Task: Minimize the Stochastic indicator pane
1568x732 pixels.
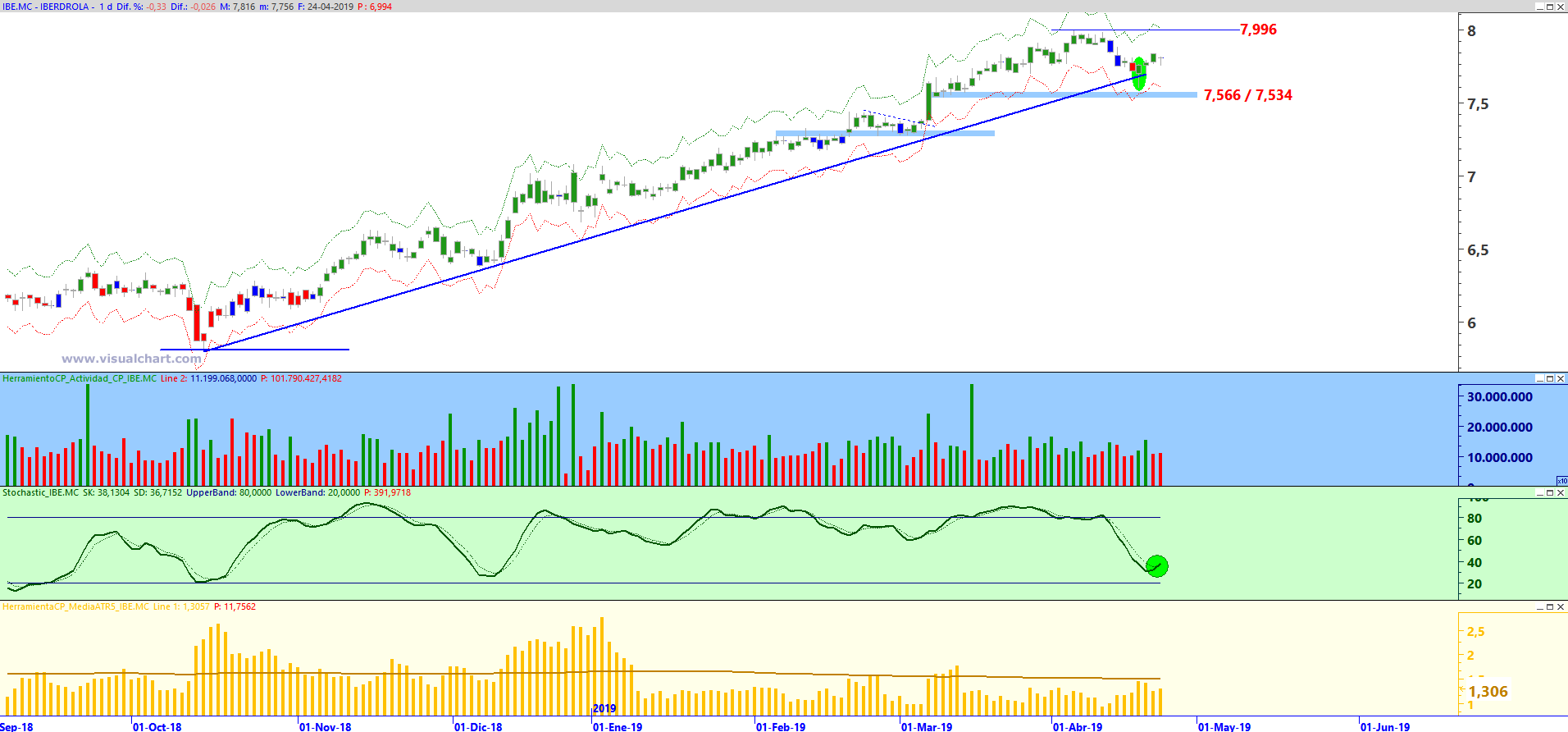Action: coord(1539,492)
